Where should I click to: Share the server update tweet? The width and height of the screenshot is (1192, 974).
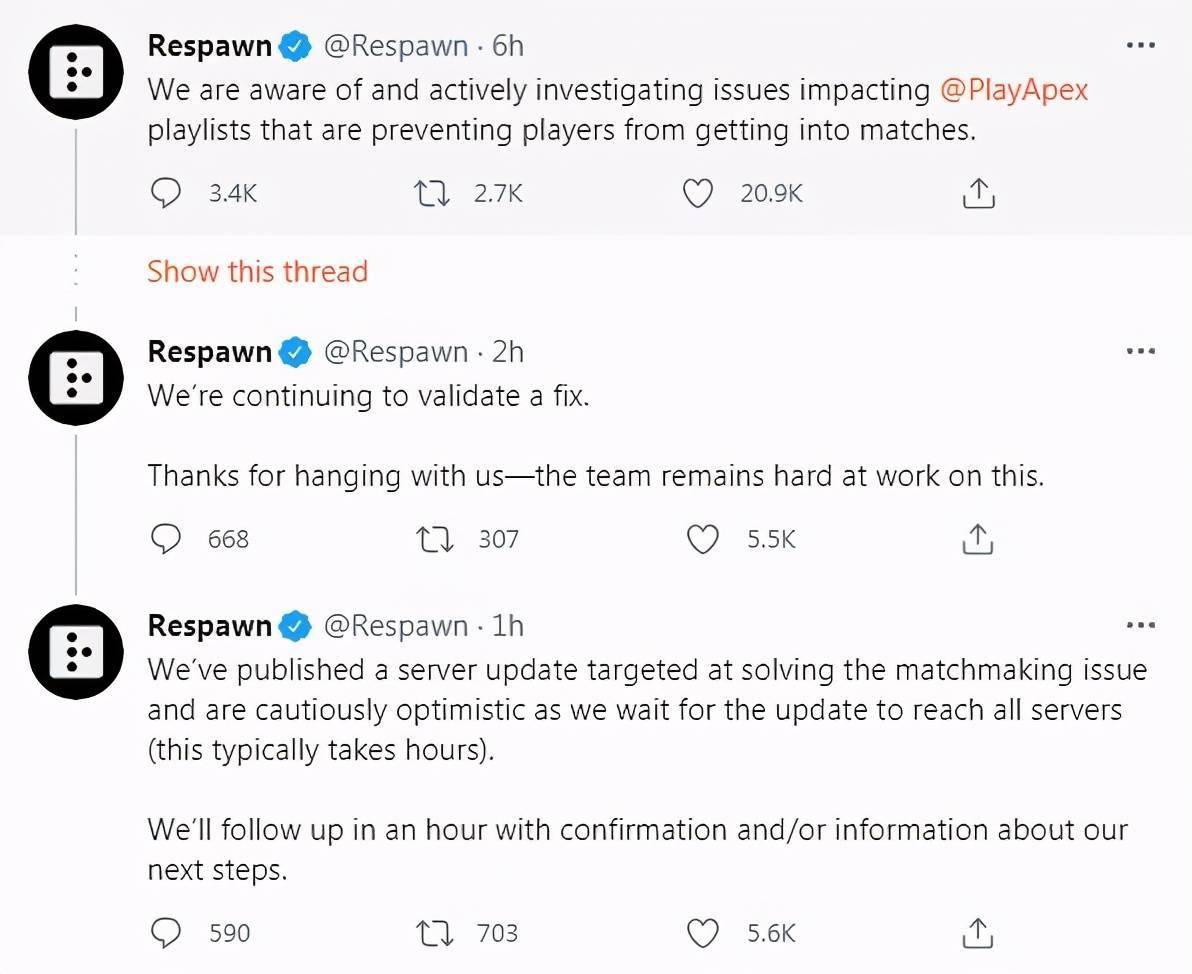(x=978, y=933)
